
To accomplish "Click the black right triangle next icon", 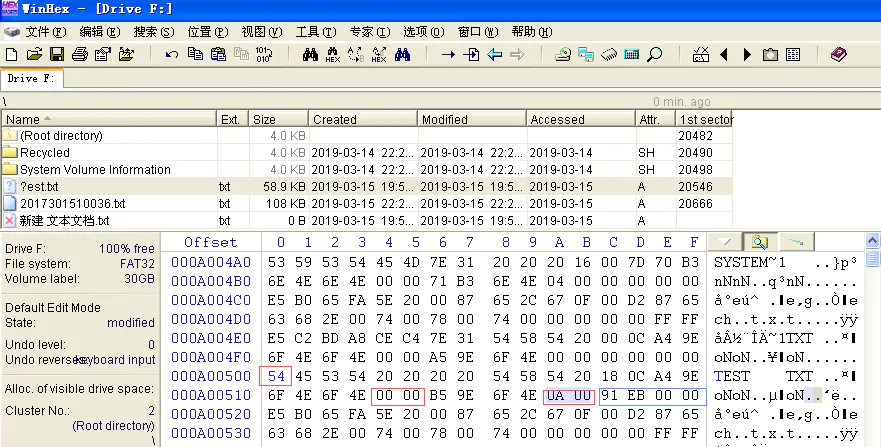I will 747,54.
